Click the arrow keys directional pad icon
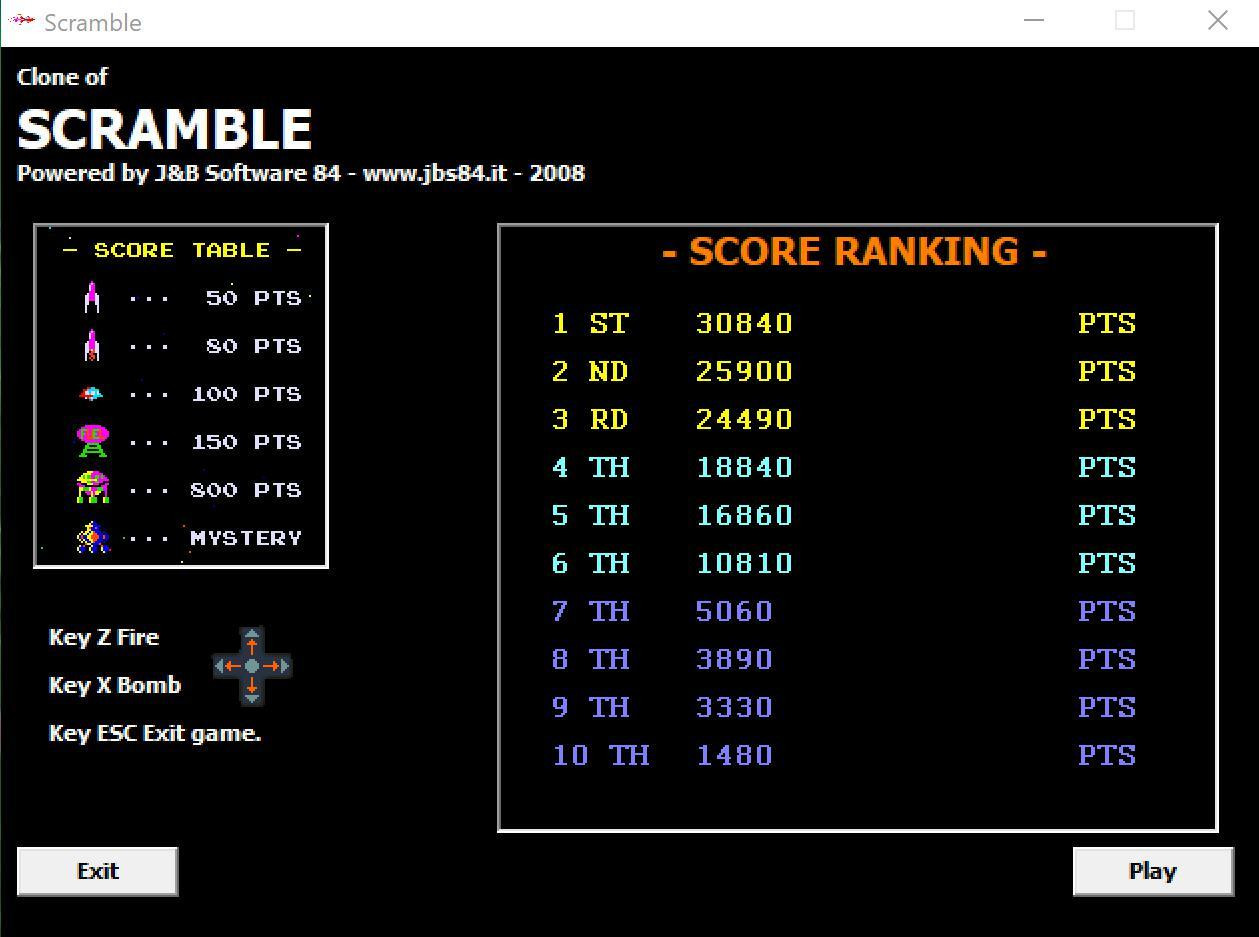This screenshot has width=1259, height=937. click(252, 665)
